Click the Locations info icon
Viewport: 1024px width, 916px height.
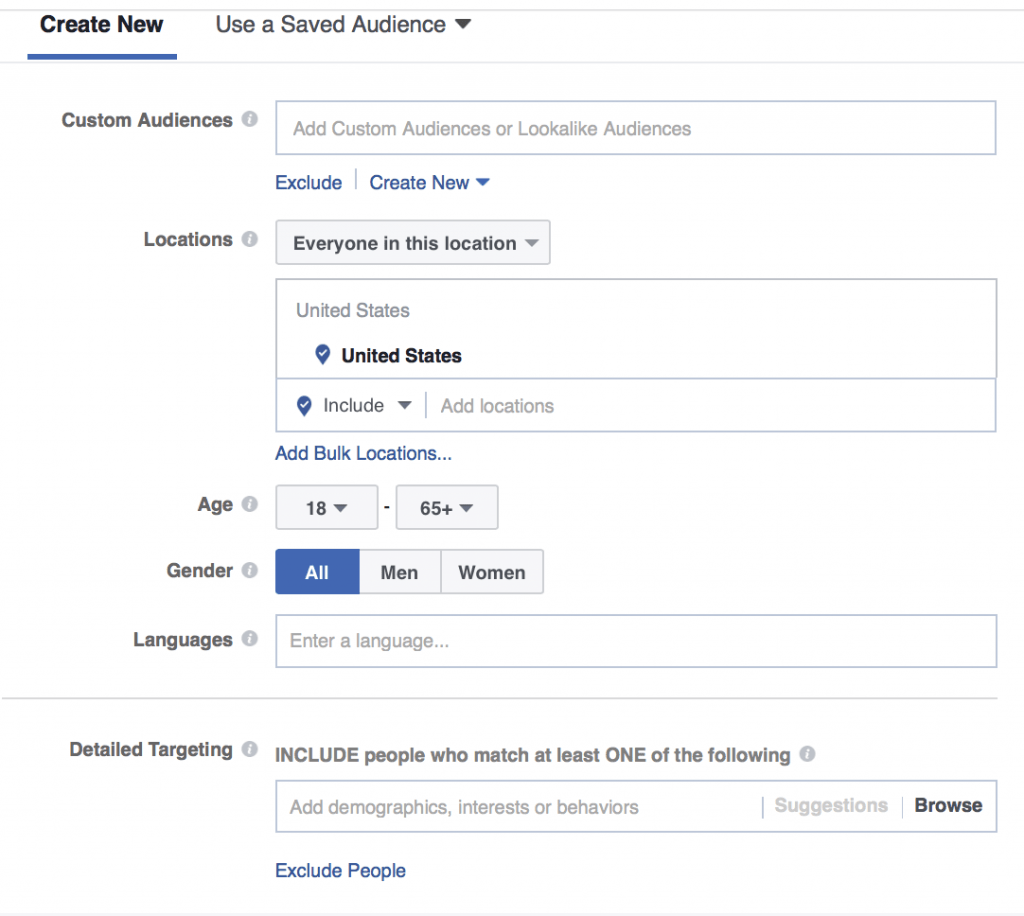[x=249, y=239]
